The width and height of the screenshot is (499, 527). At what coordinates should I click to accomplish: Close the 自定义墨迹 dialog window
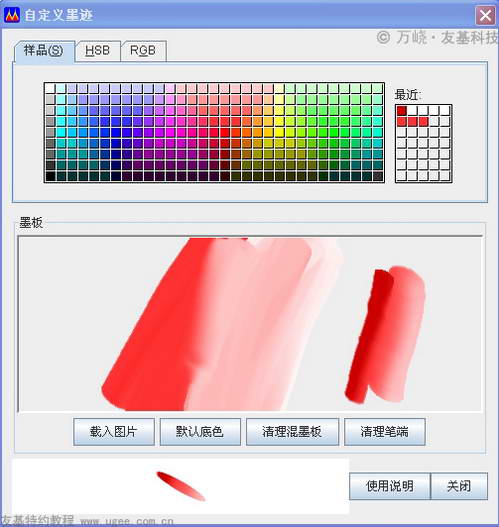point(485,15)
